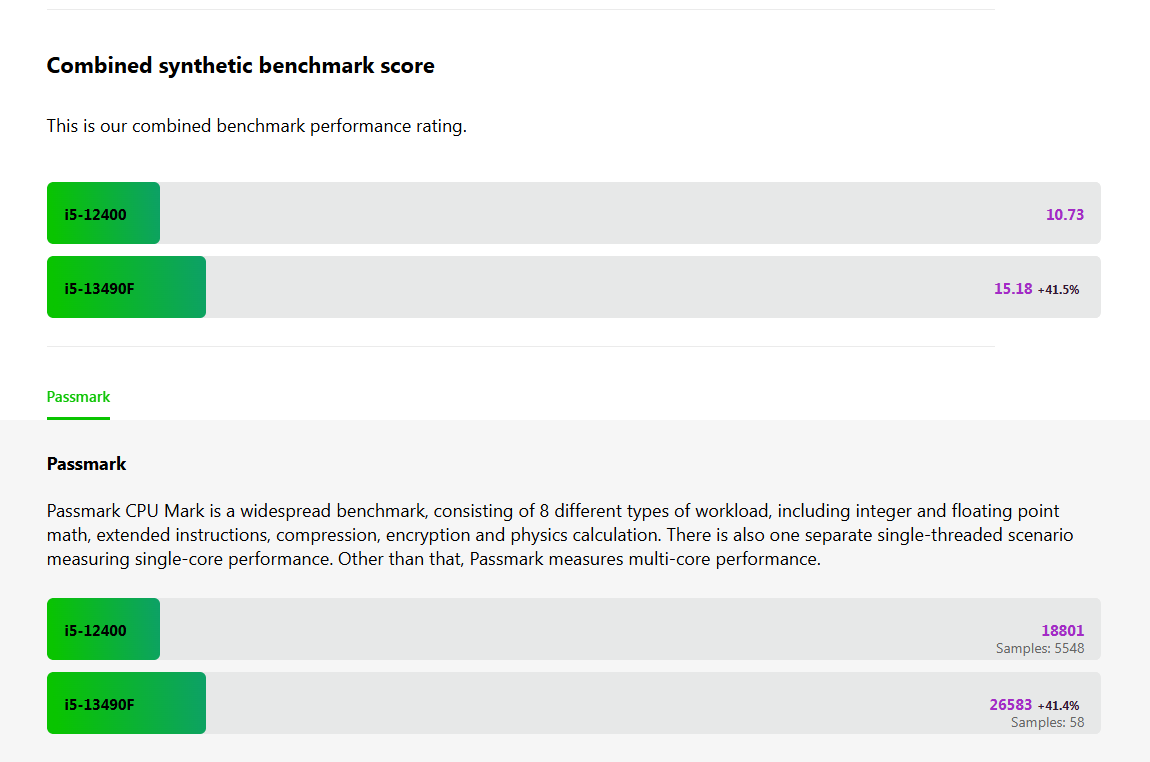The height and width of the screenshot is (762, 1150).
Task: Click the 10.73 combined score value
Action: 1064,214
